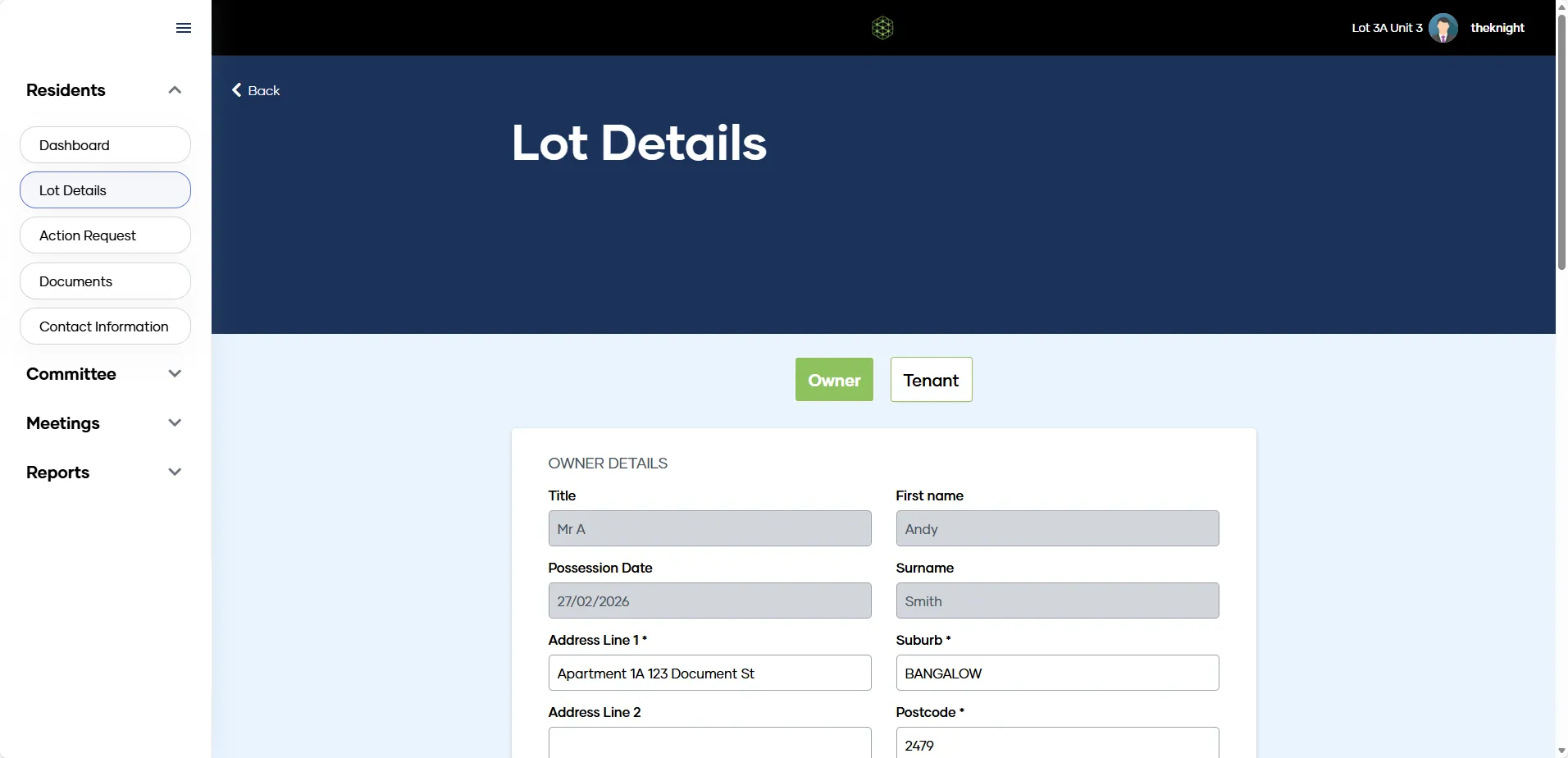
Task: Click the Back link text
Action: 264,90
